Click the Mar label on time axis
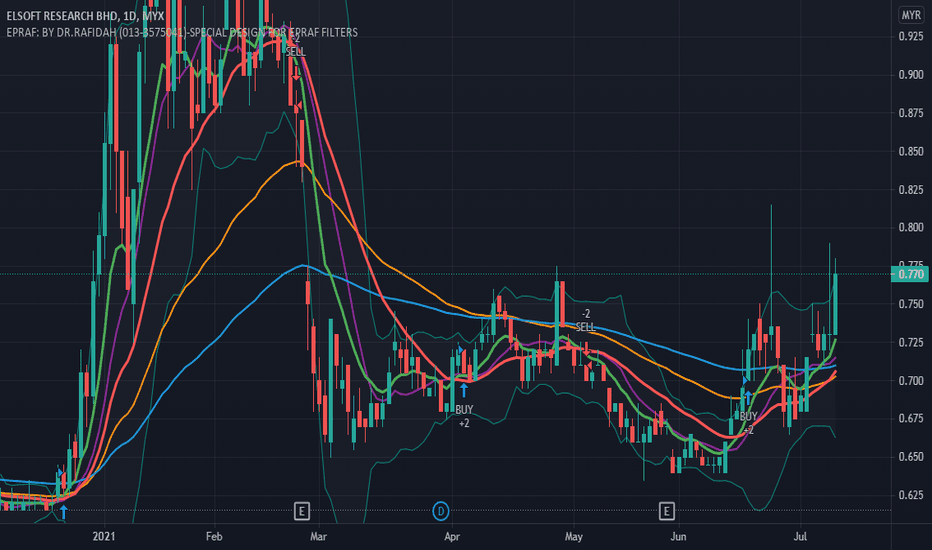This screenshot has width=932, height=550. (319, 536)
